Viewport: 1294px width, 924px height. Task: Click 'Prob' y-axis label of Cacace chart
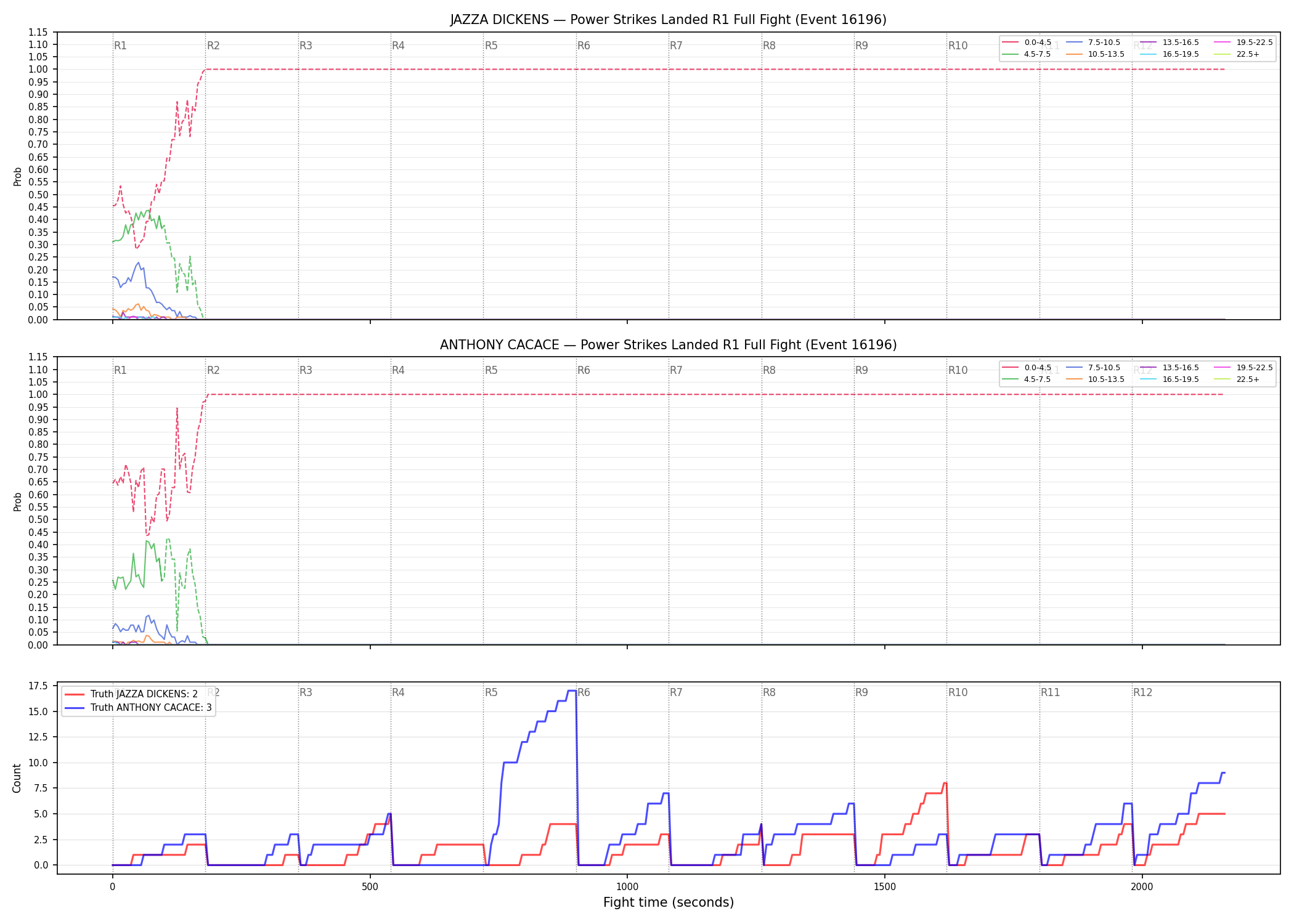[18, 501]
